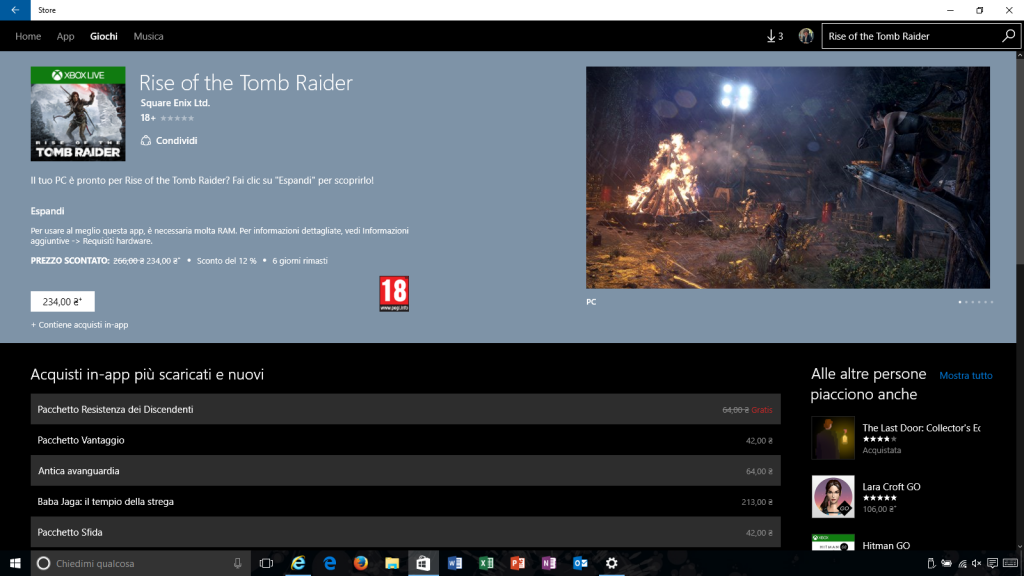
Task: Open PowerPoint from the taskbar
Action: click(x=517, y=563)
